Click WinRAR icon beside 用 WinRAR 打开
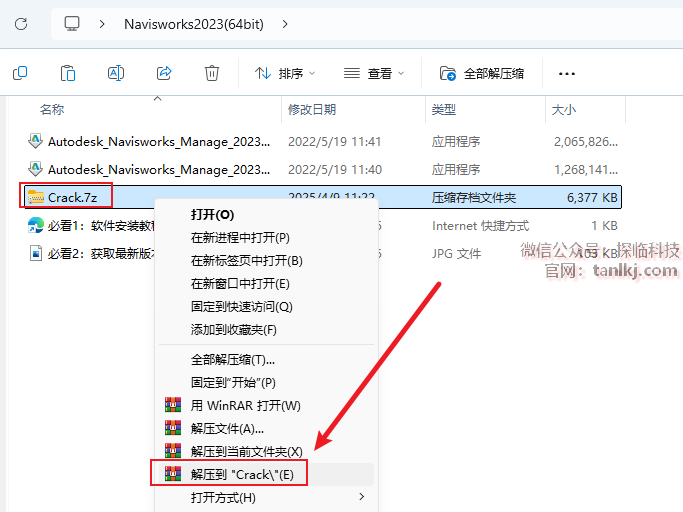The height and width of the screenshot is (512, 683). (173, 405)
